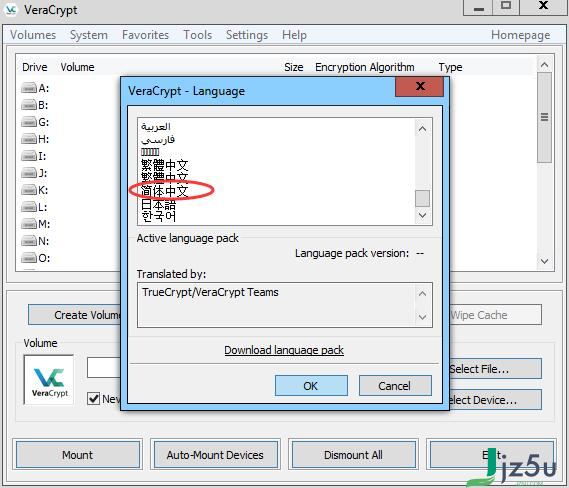Click the Select Device... button
This screenshot has width=569, height=488.
495,400
